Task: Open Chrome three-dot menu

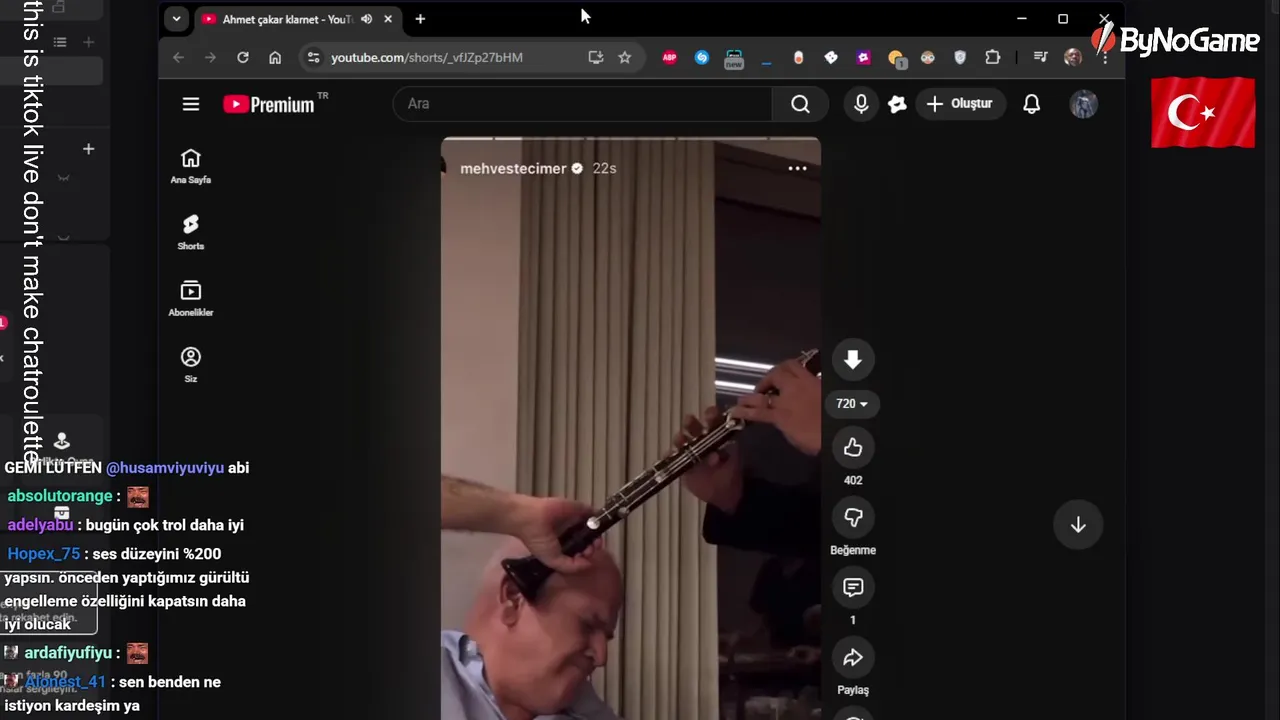Action: point(1105,58)
